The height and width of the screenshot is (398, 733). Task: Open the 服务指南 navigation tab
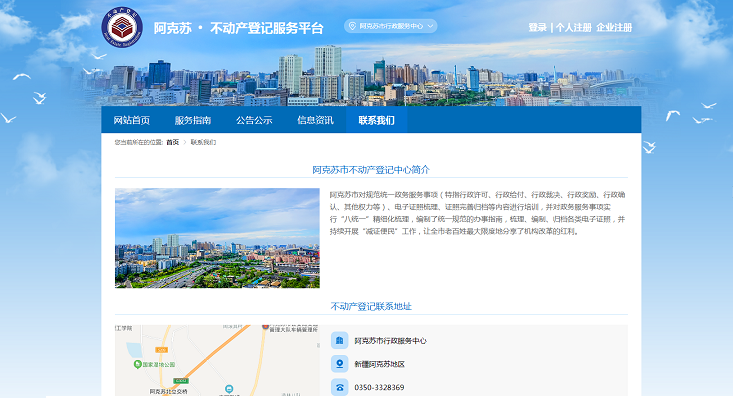point(193,120)
